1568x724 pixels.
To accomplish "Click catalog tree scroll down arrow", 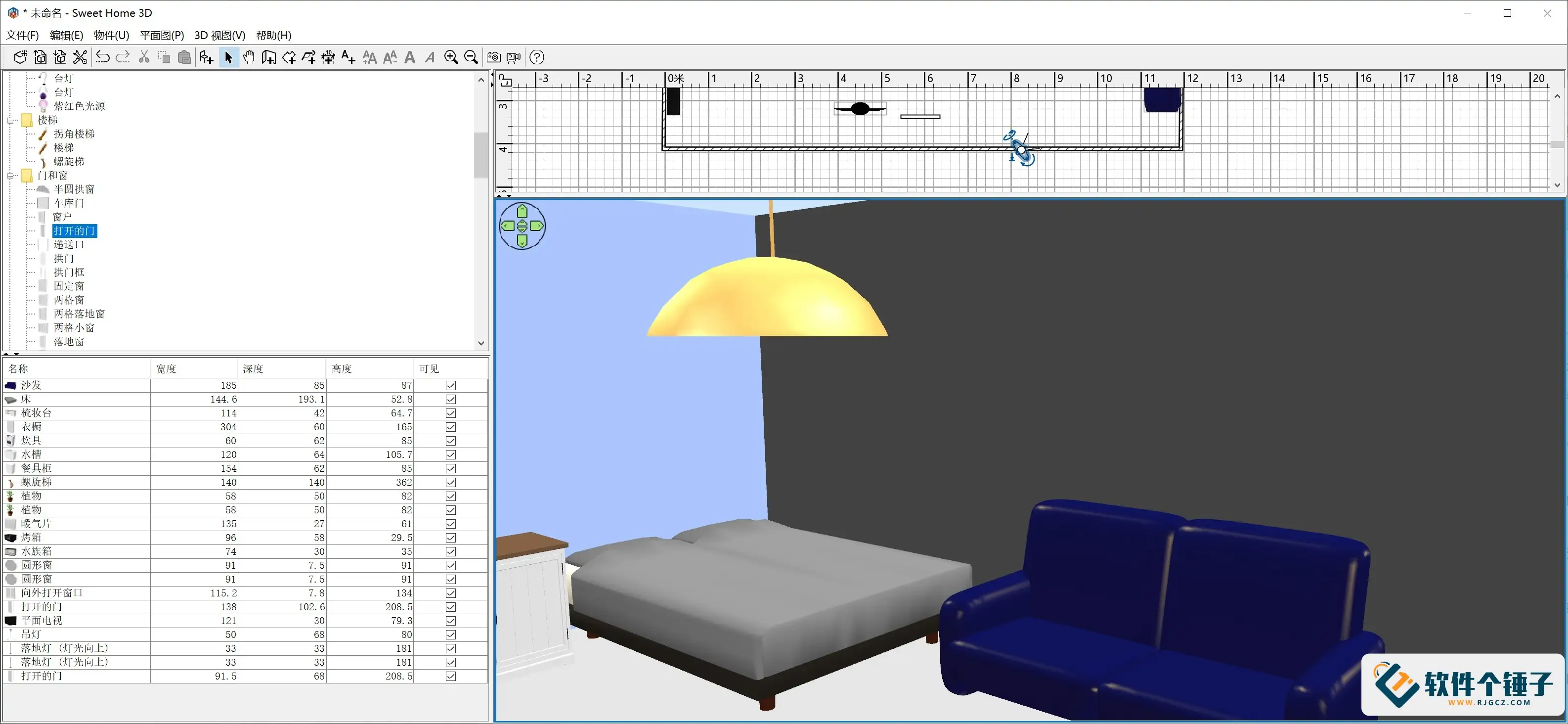I will pos(481,343).
